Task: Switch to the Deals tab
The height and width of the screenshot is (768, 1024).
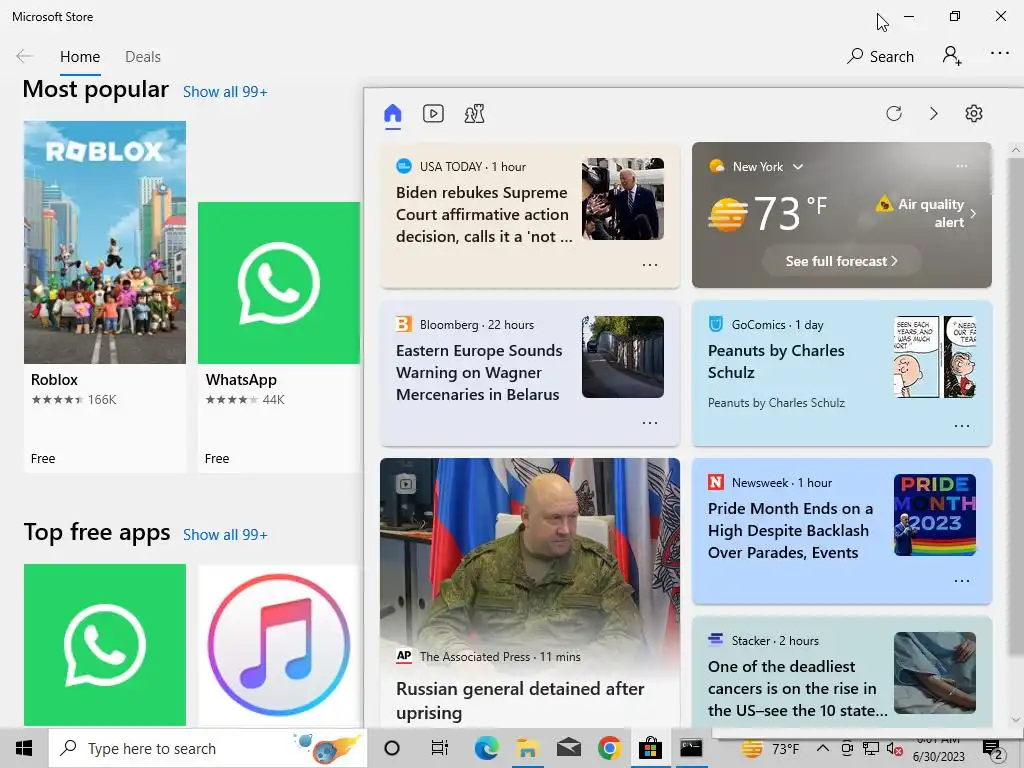Action: [142, 57]
